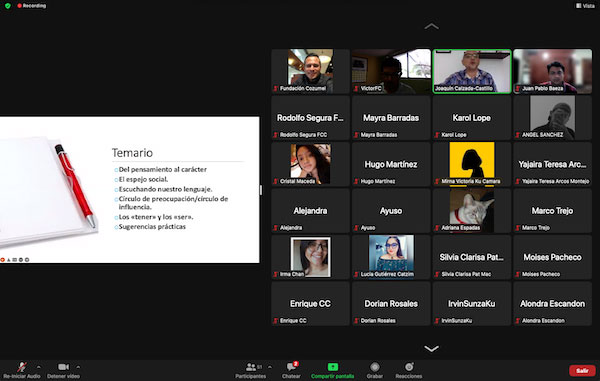Select the Fundación Cozumel video tile
This screenshot has height=381, width=600.
pyautogui.click(x=310, y=71)
